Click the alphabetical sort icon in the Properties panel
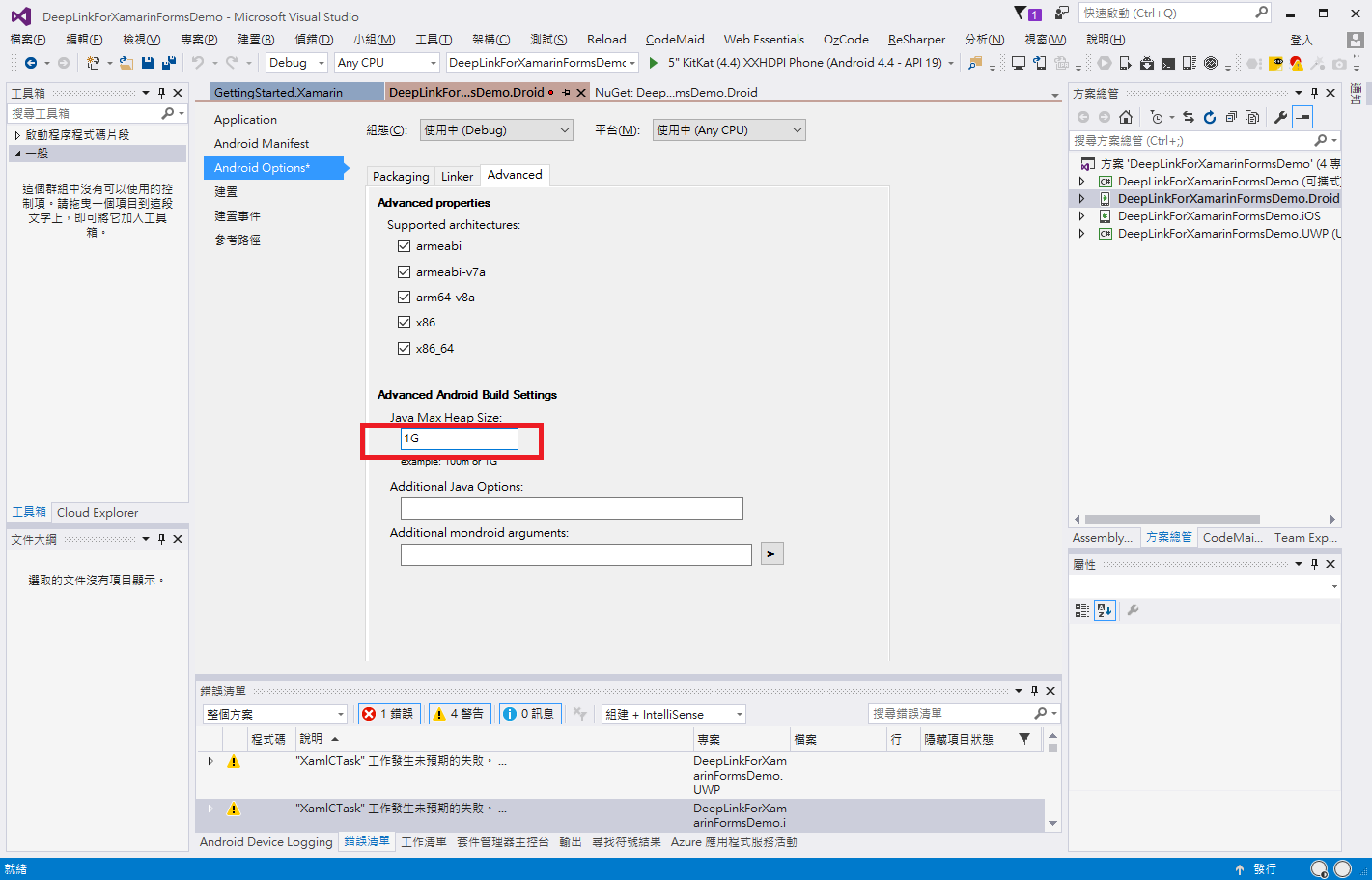Image resolution: width=1372 pixels, height=880 pixels. [1106, 610]
